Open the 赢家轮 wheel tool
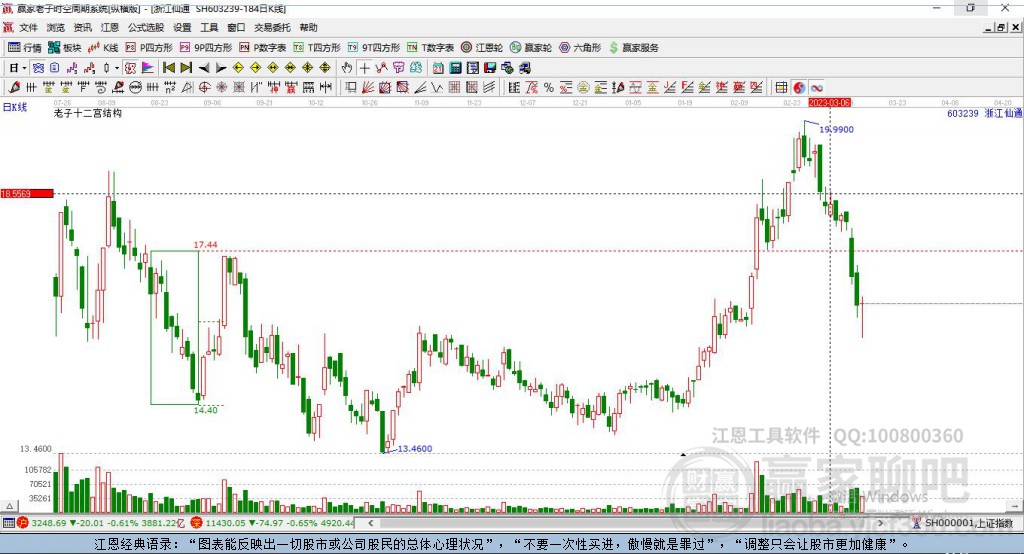The height and width of the screenshot is (554, 1024). pyautogui.click(x=531, y=48)
